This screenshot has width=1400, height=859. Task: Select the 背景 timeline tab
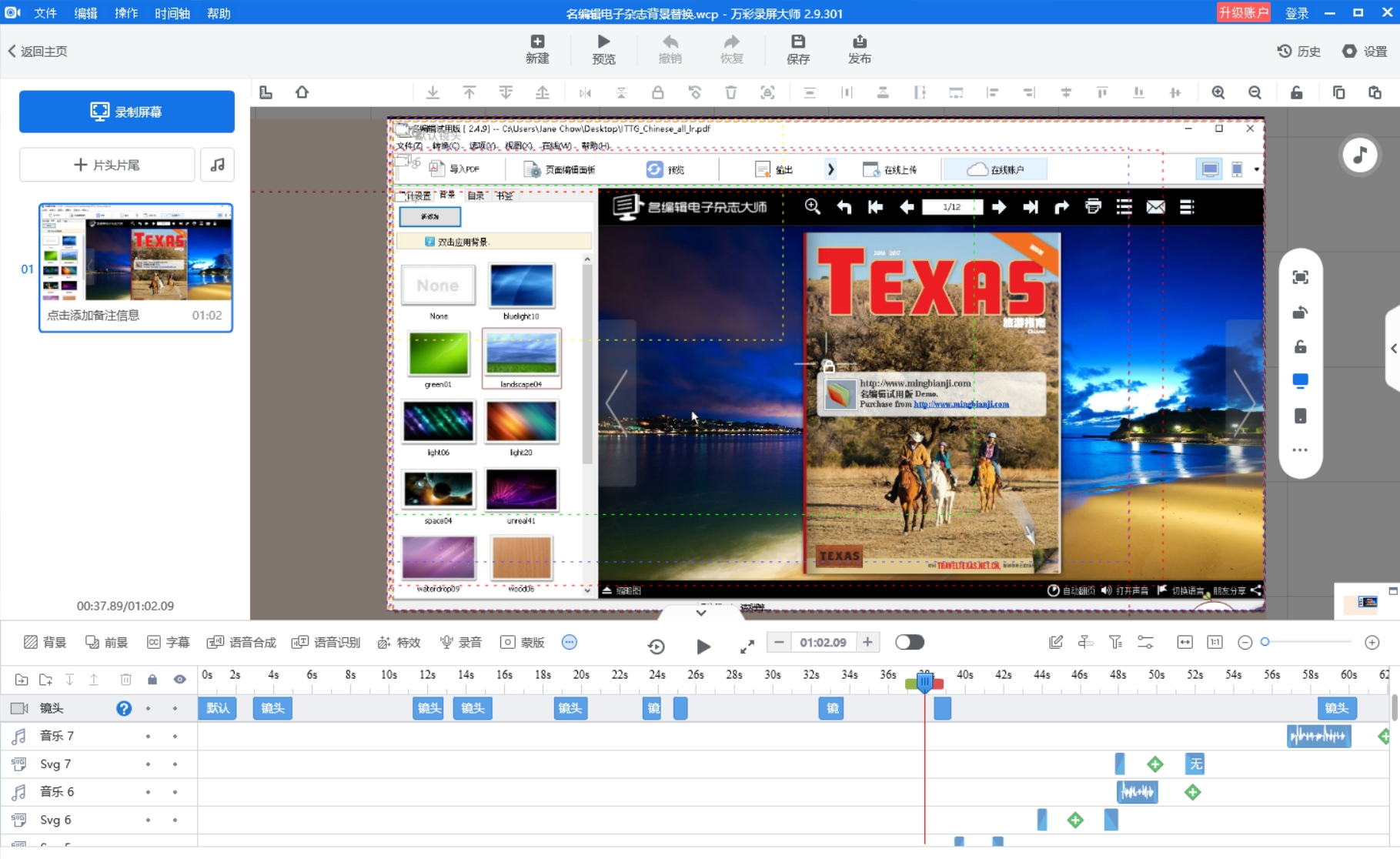(x=45, y=642)
